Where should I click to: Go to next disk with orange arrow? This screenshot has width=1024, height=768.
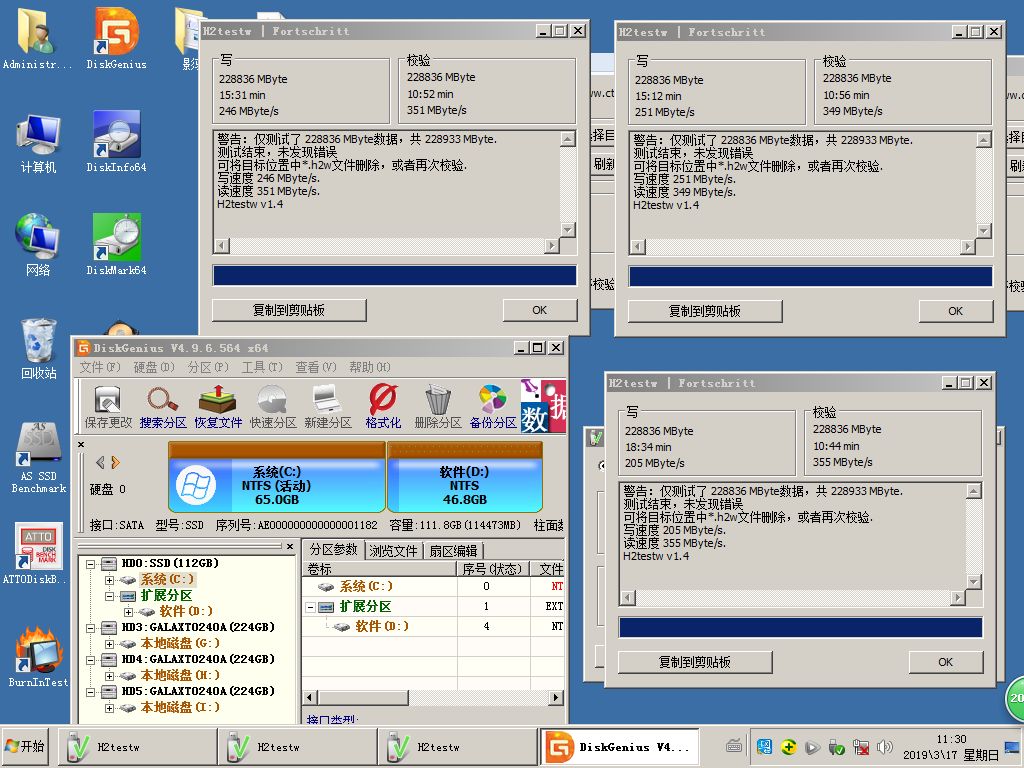(x=116, y=462)
